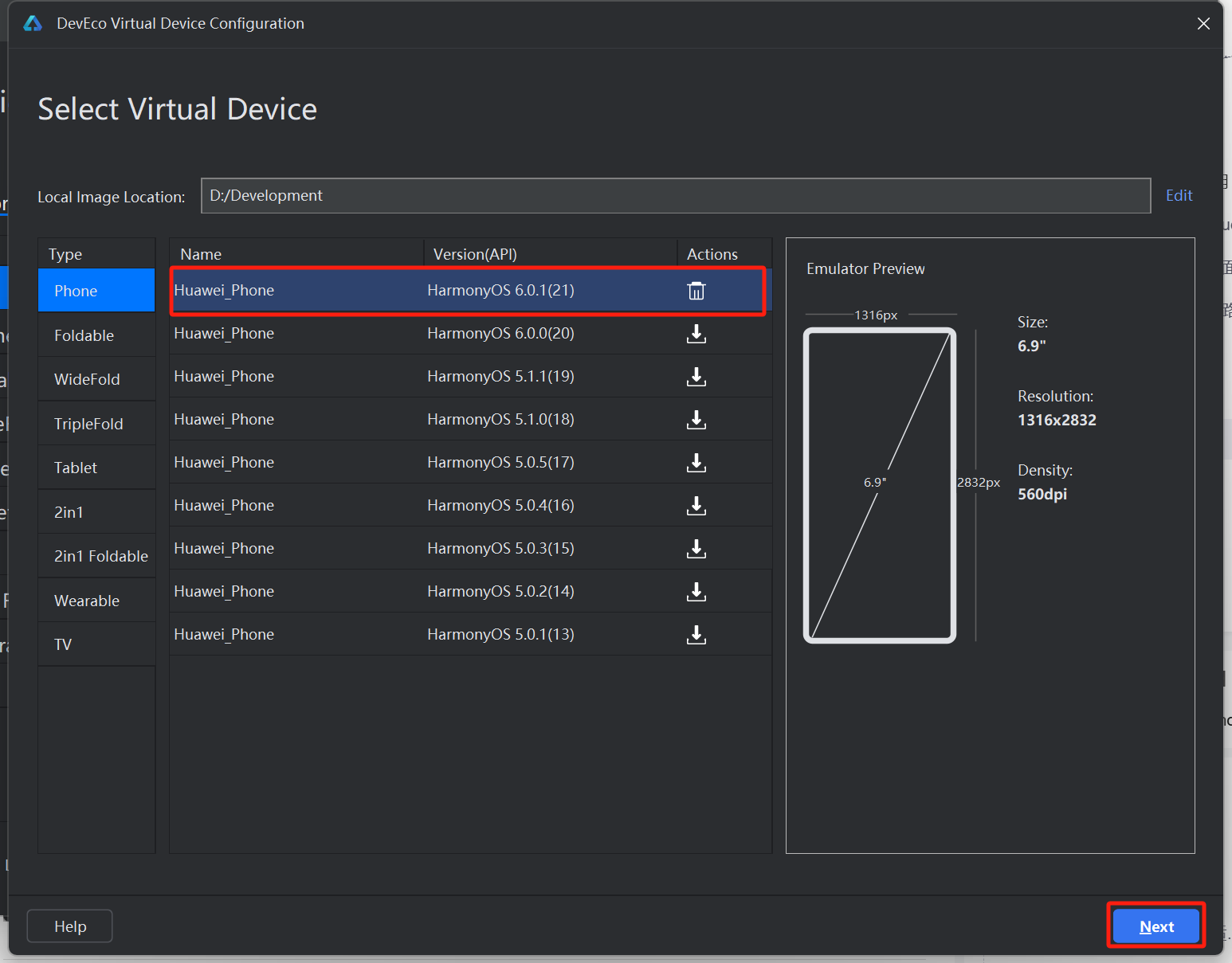The height and width of the screenshot is (963, 1232).
Task: Download the HarmonyOS 5.0.1(13) image
Action: 696,635
